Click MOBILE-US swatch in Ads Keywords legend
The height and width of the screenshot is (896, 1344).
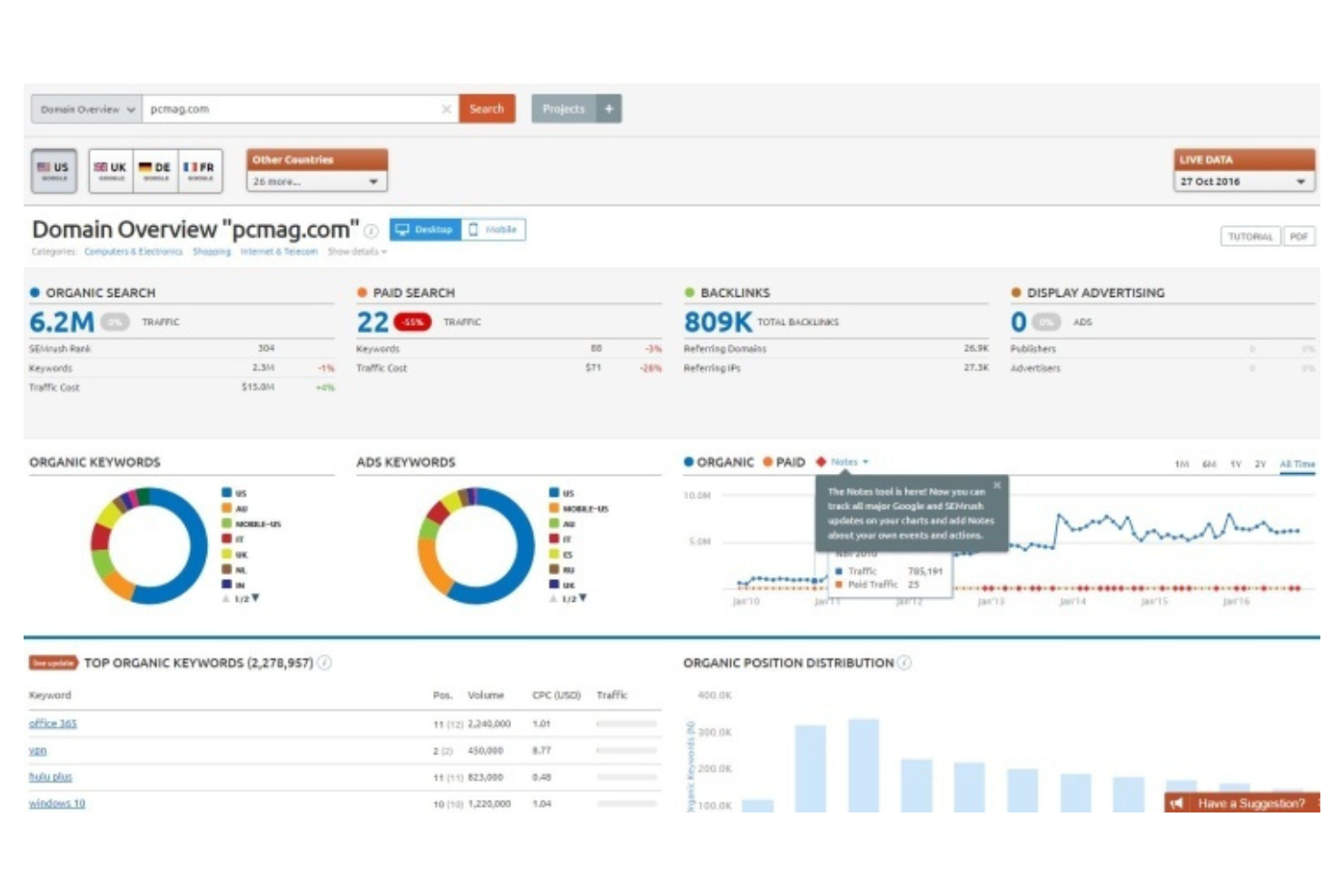point(554,508)
